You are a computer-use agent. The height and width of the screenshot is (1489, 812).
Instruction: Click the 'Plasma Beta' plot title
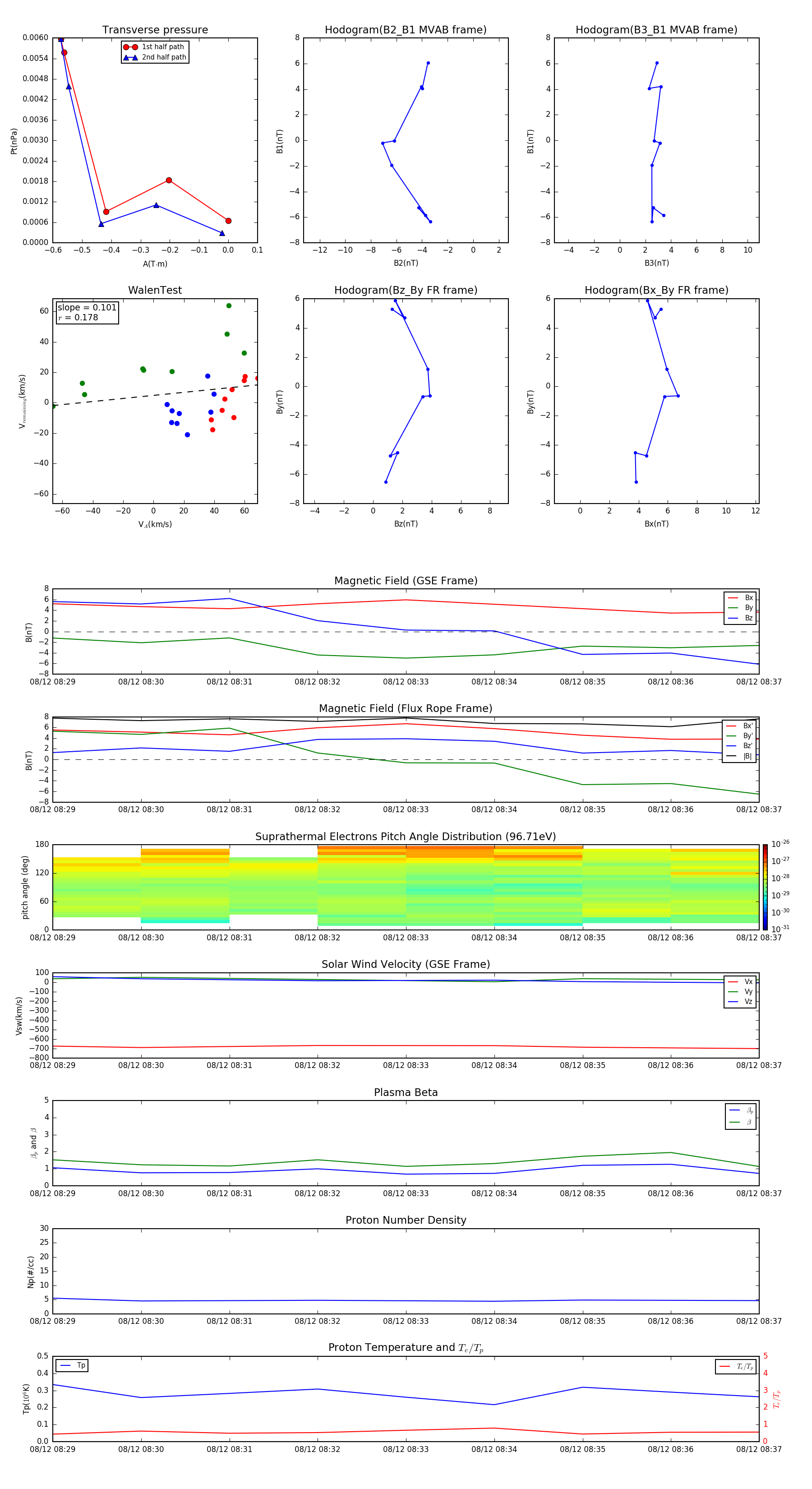coord(406,1092)
